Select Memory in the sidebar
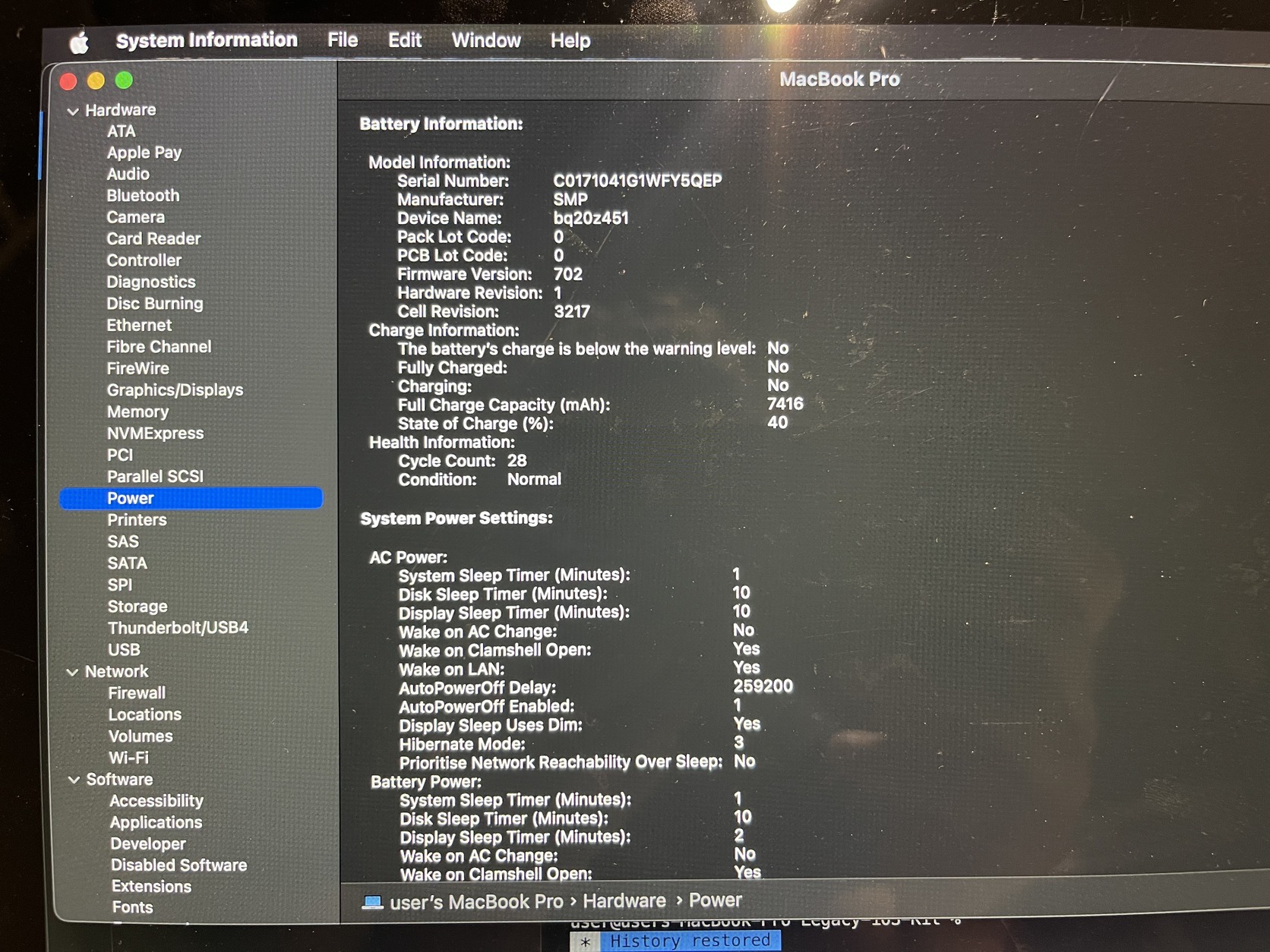Image resolution: width=1270 pixels, height=952 pixels. (x=138, y=411)
